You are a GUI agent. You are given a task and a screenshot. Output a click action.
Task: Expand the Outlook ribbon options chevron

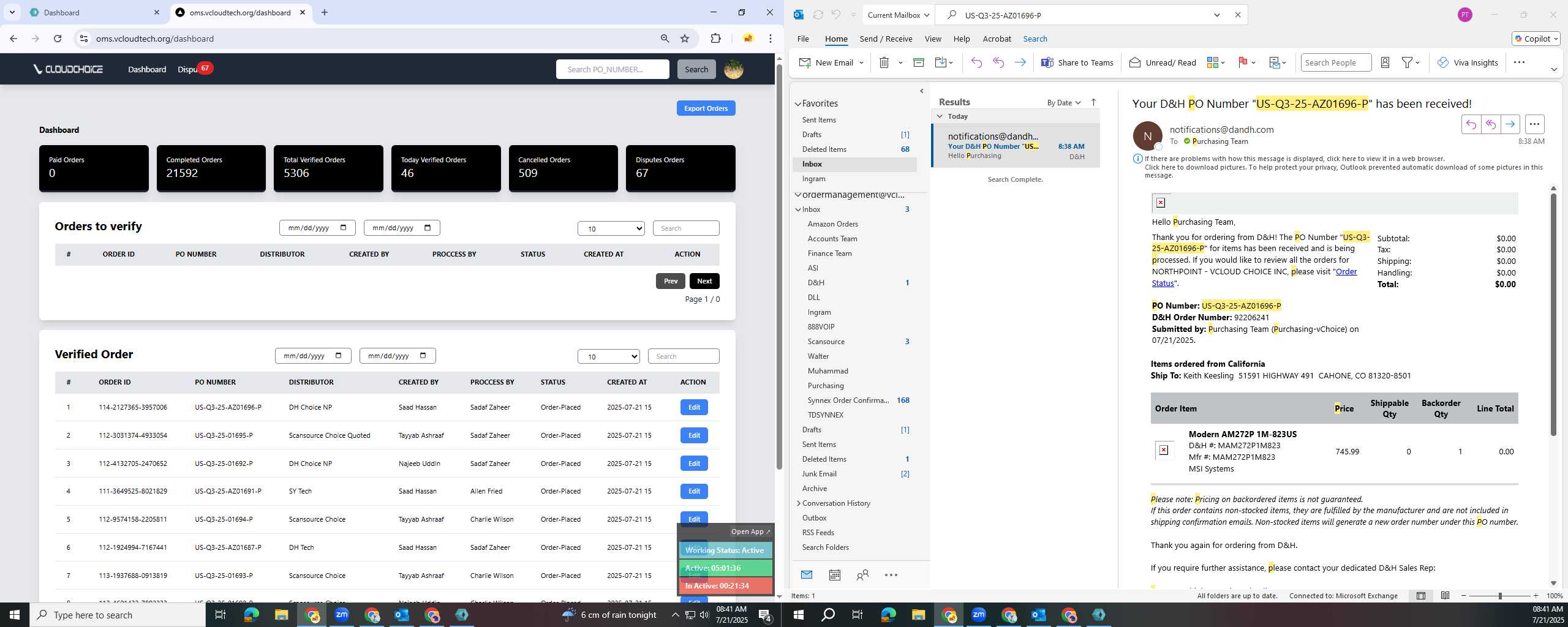(1553, 69)
